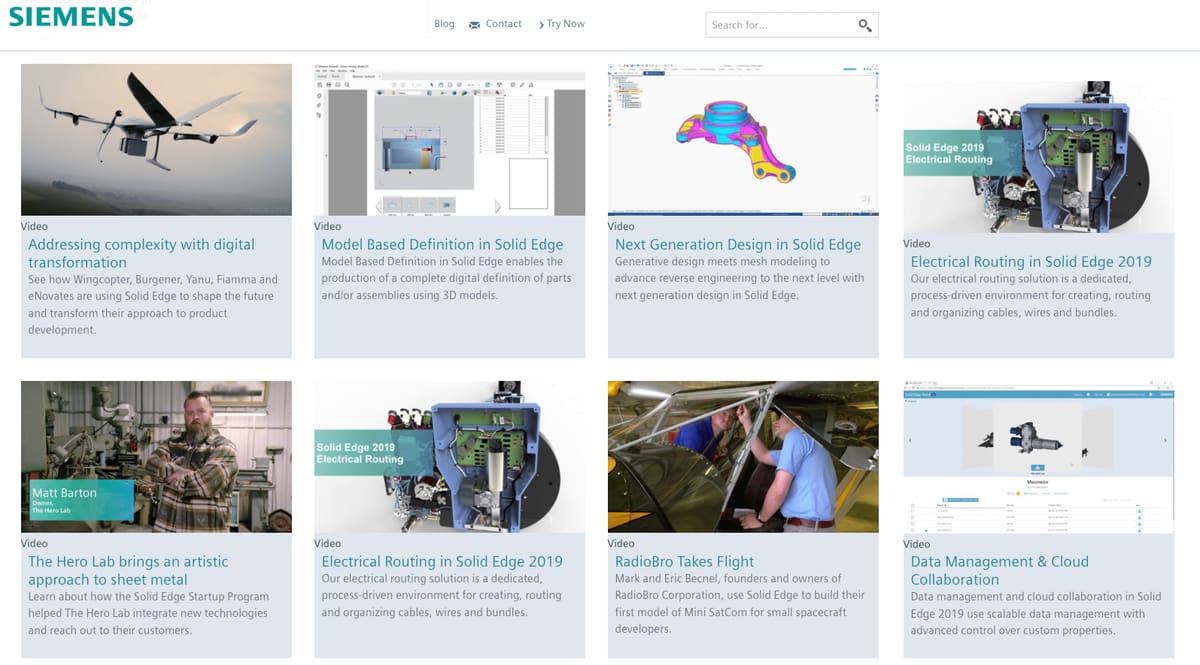1200x665 pixels.
Task: Open the Data Management video thumbnail
Action: [x=1039, y=457]
